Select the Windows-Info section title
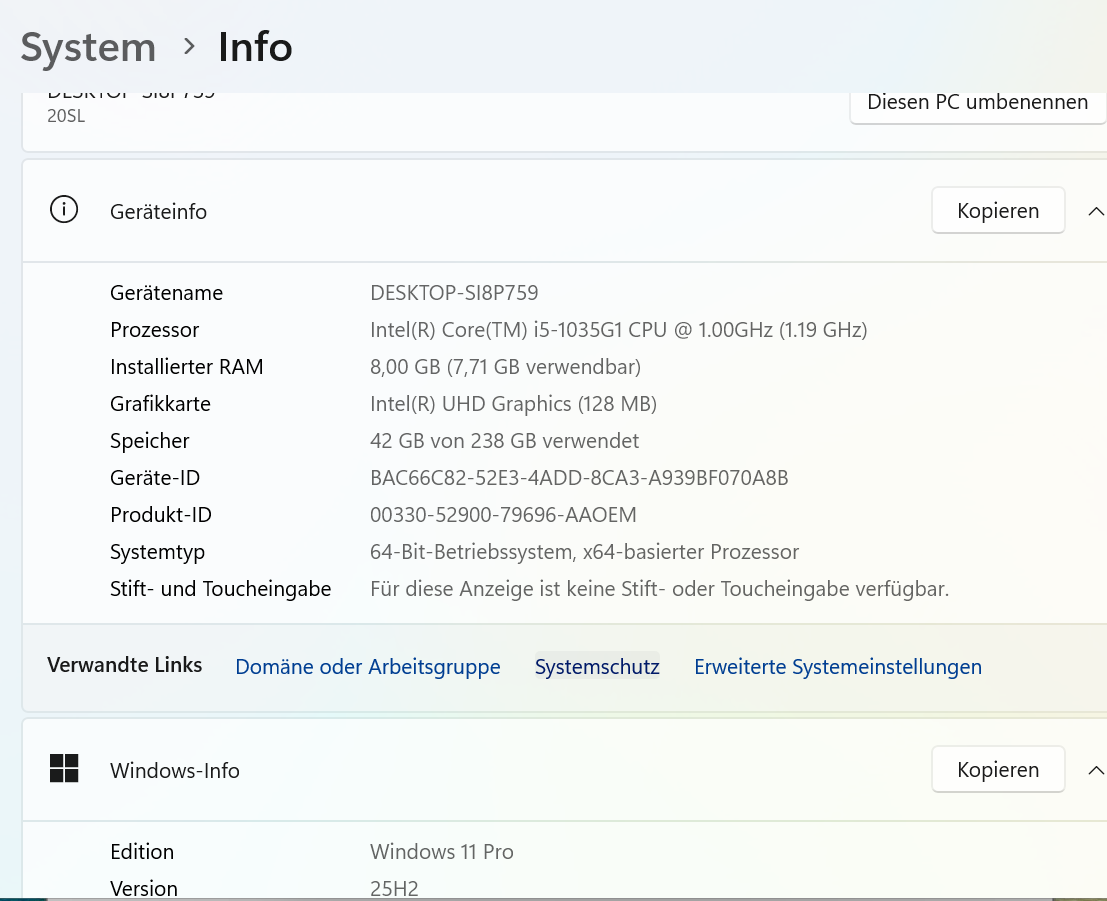 [174, 770]
